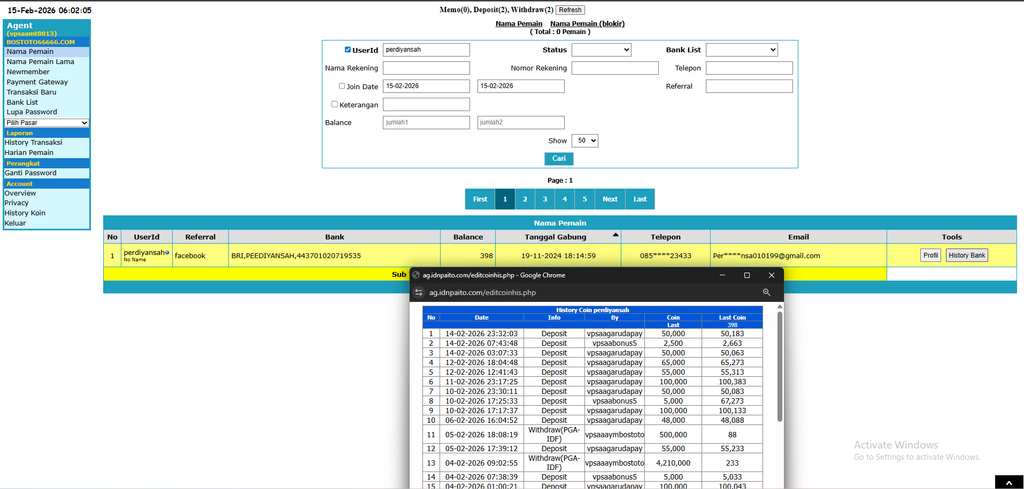The image size is (1024, 489).
Task: Click the Refresh button
Action: click(570, 10)
